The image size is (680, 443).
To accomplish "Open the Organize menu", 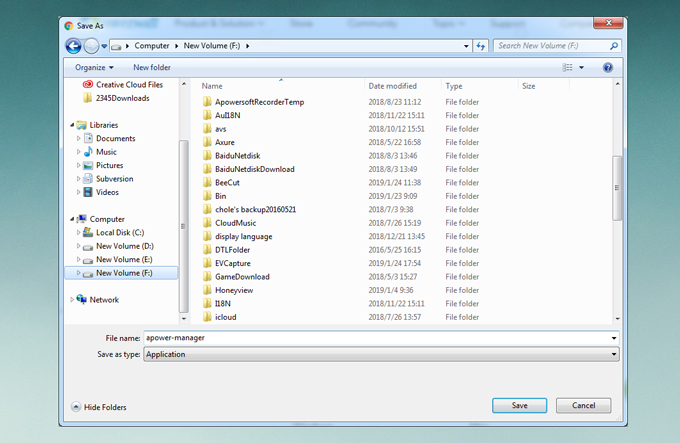I will [x=94, y=67].
